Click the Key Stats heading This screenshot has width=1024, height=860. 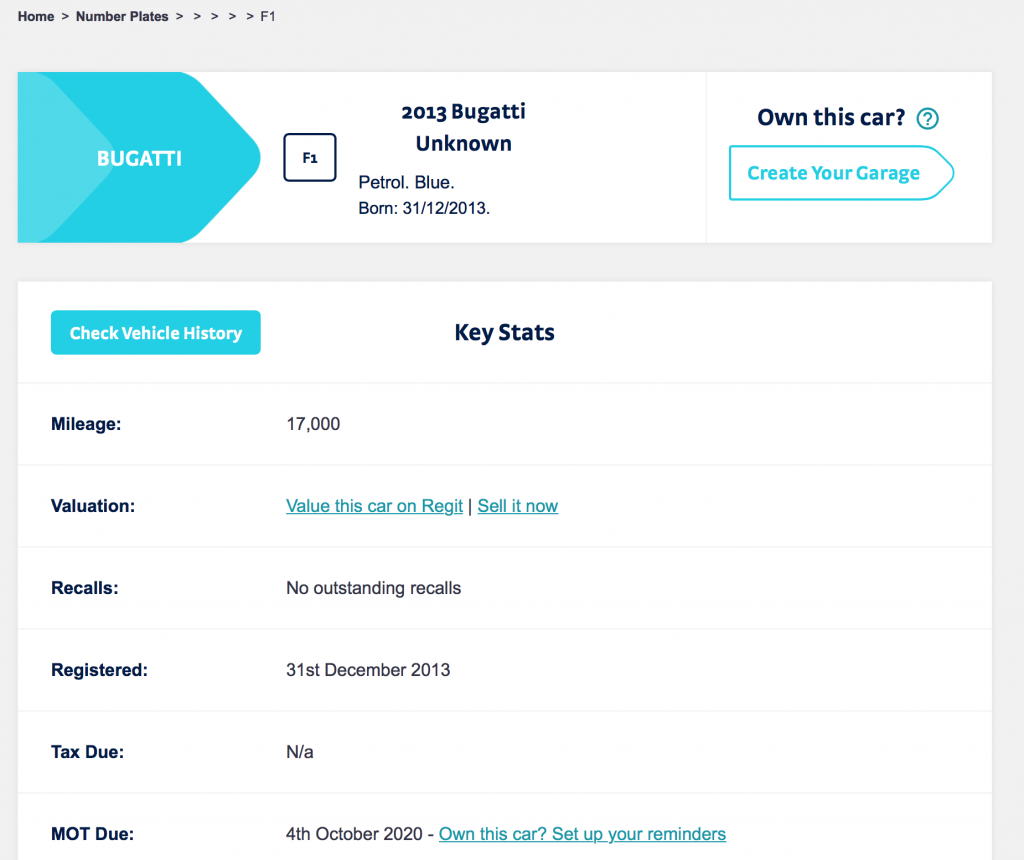click(504, 332)
